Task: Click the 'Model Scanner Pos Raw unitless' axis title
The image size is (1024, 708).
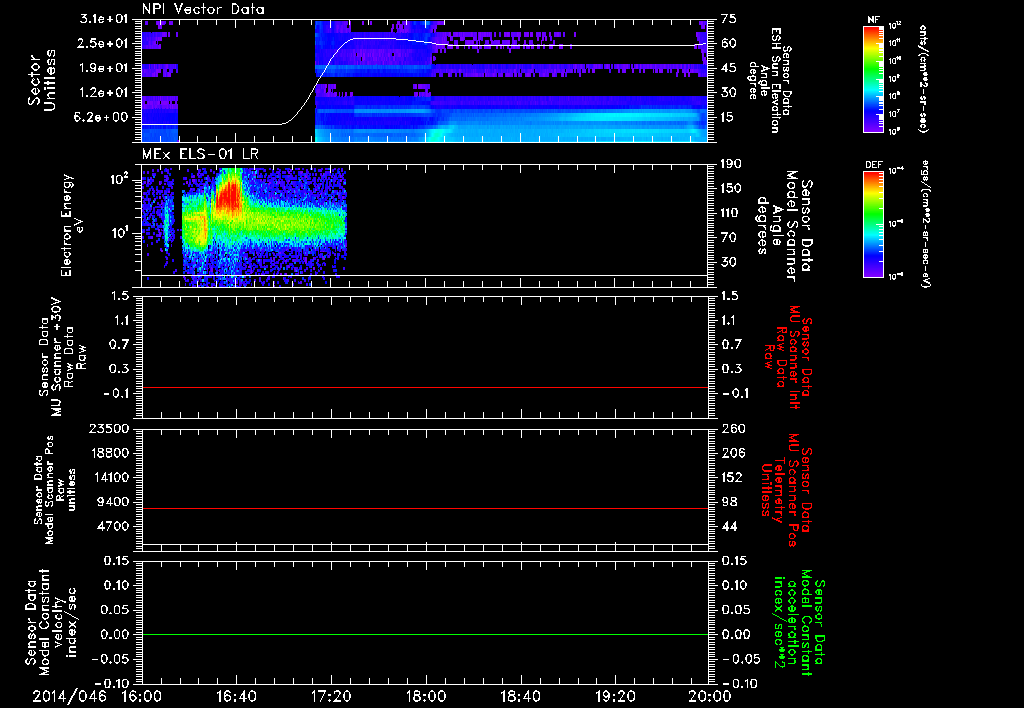Action: [55, 490]
